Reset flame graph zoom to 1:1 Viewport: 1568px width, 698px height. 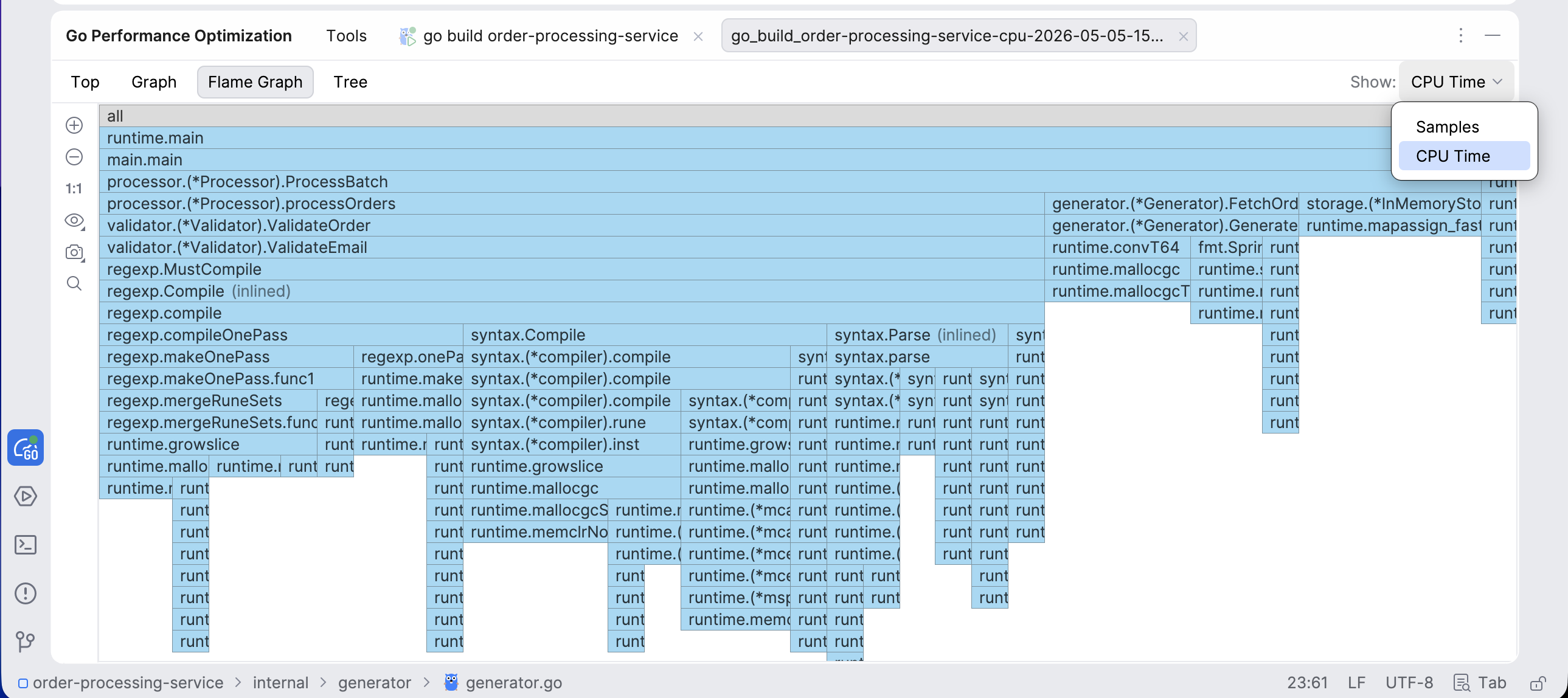point(74,188)
